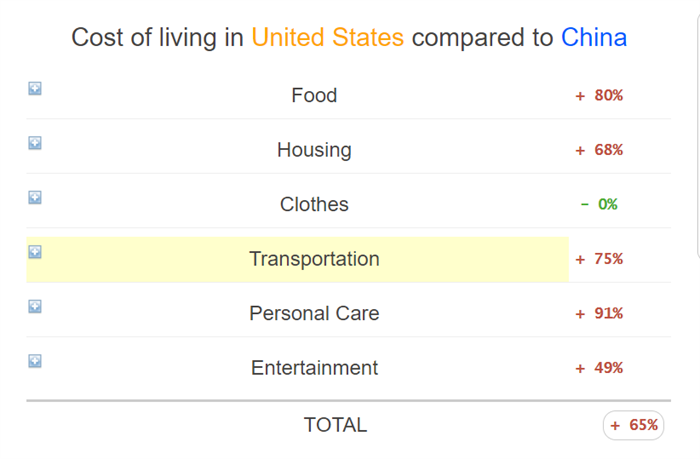Expand the Transportation row plus icon
This screenshot has width=700, height=459.
(x=35, y=252)
